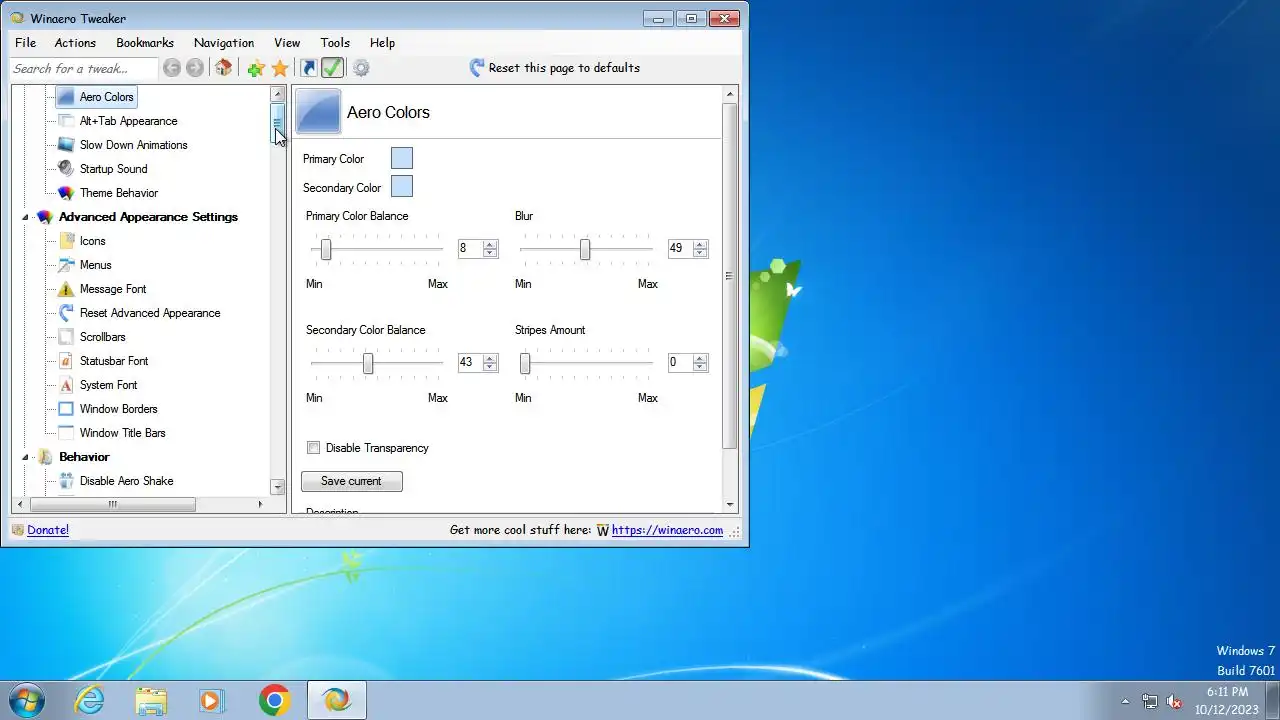Viewport: 1280px width, 720px height.
Task: Click the Save current button
Action: pyautogui.click(x=352, y=481)
